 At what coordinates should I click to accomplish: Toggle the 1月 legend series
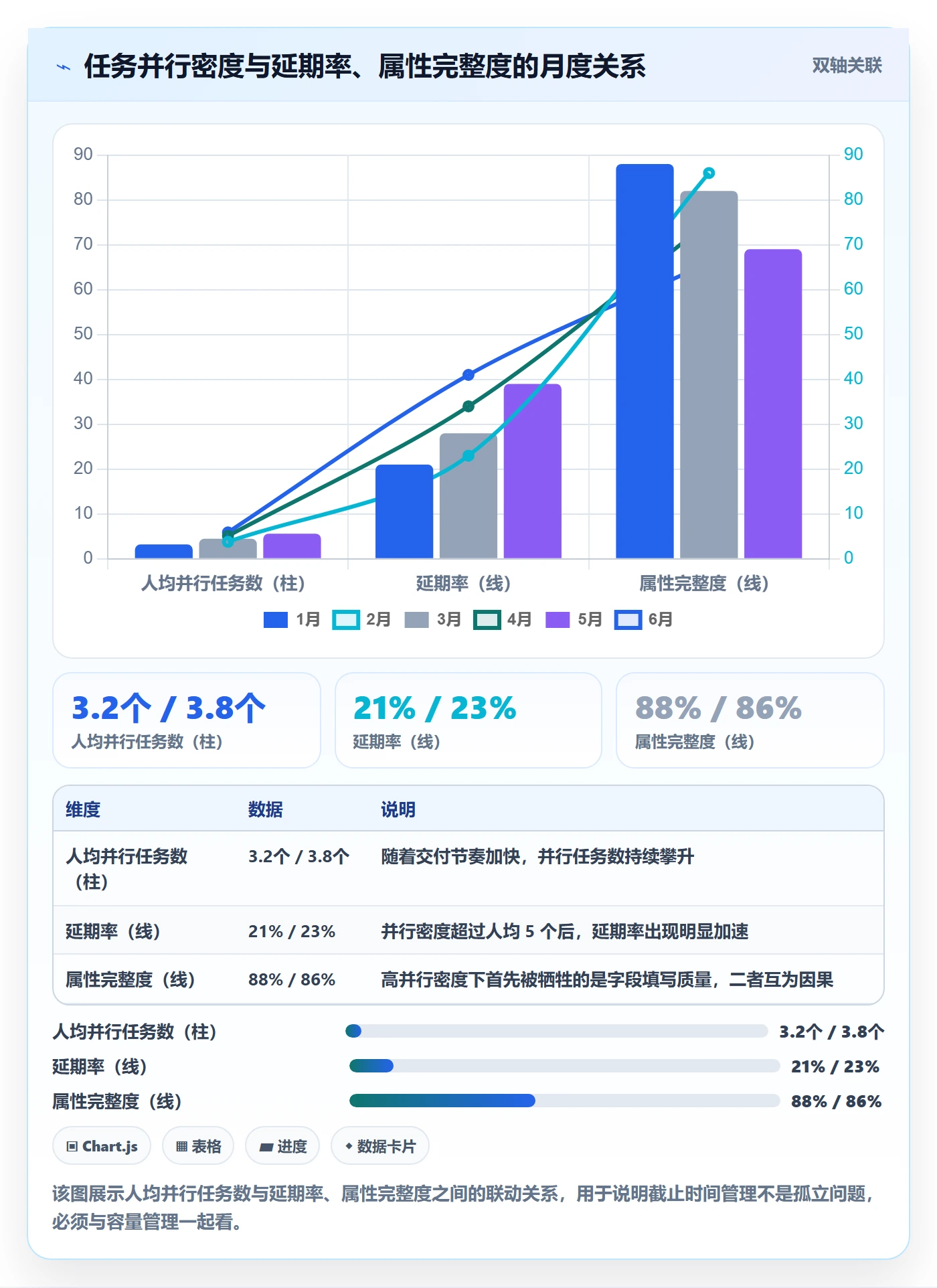(292, 619)
